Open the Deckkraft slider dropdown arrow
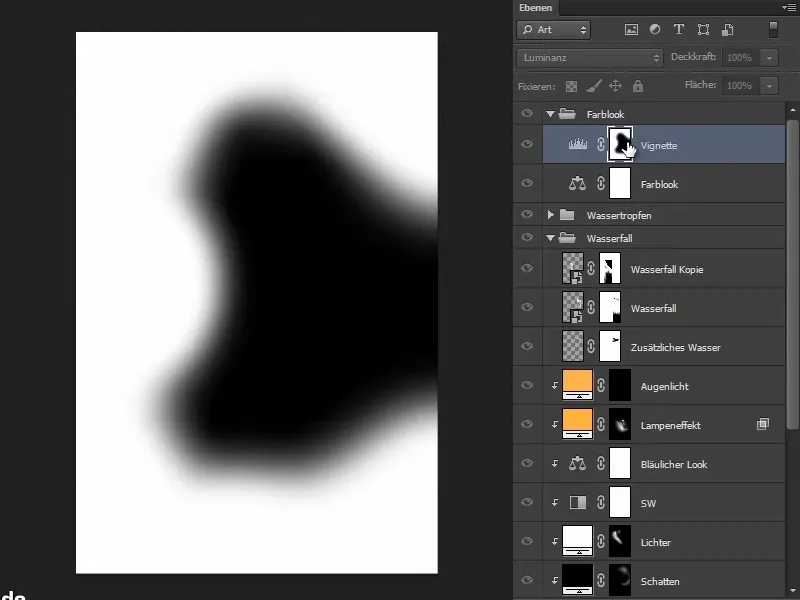 (769, 58)
